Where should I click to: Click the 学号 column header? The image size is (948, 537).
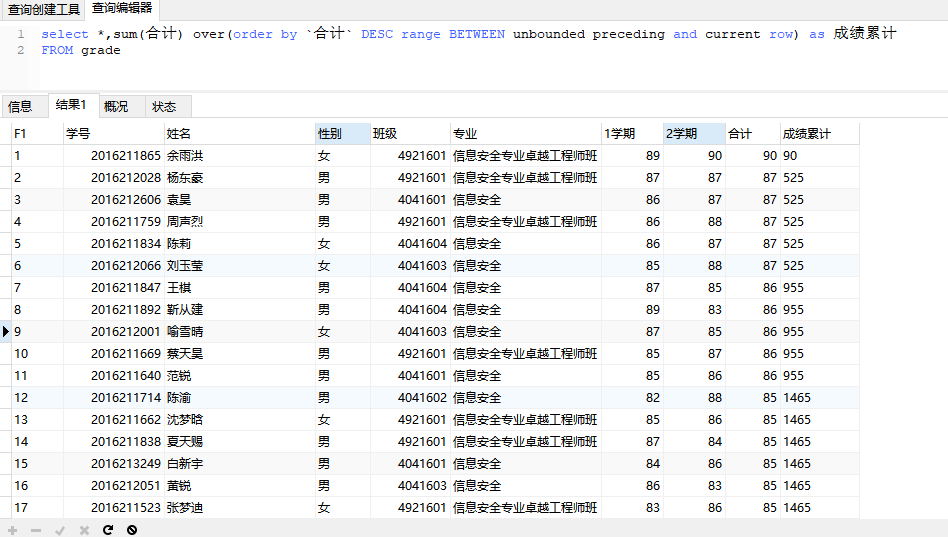[114, 134]
